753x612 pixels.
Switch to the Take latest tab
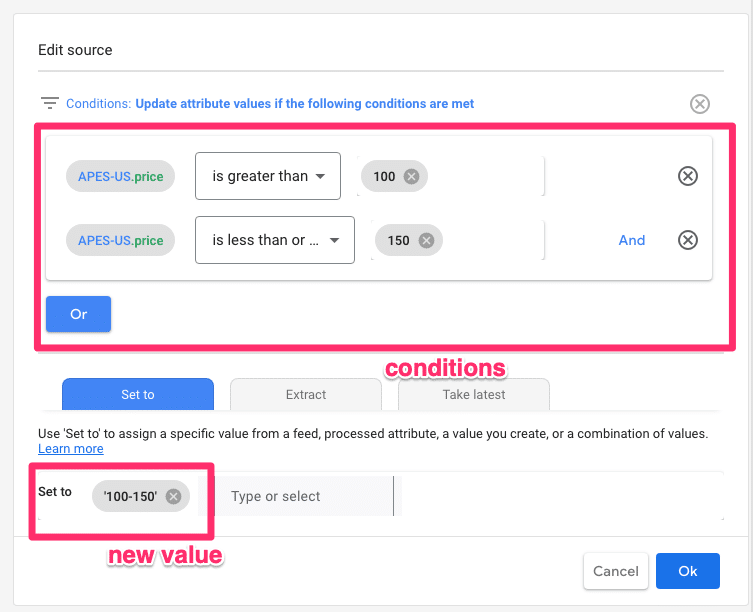click(x=474, y=394)
